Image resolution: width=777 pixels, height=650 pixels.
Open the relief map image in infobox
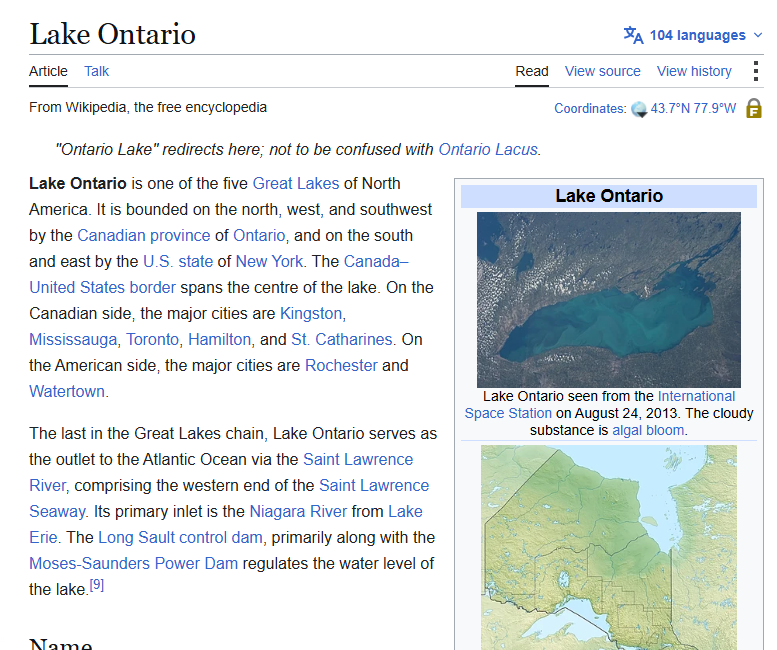tap(609, 547)
